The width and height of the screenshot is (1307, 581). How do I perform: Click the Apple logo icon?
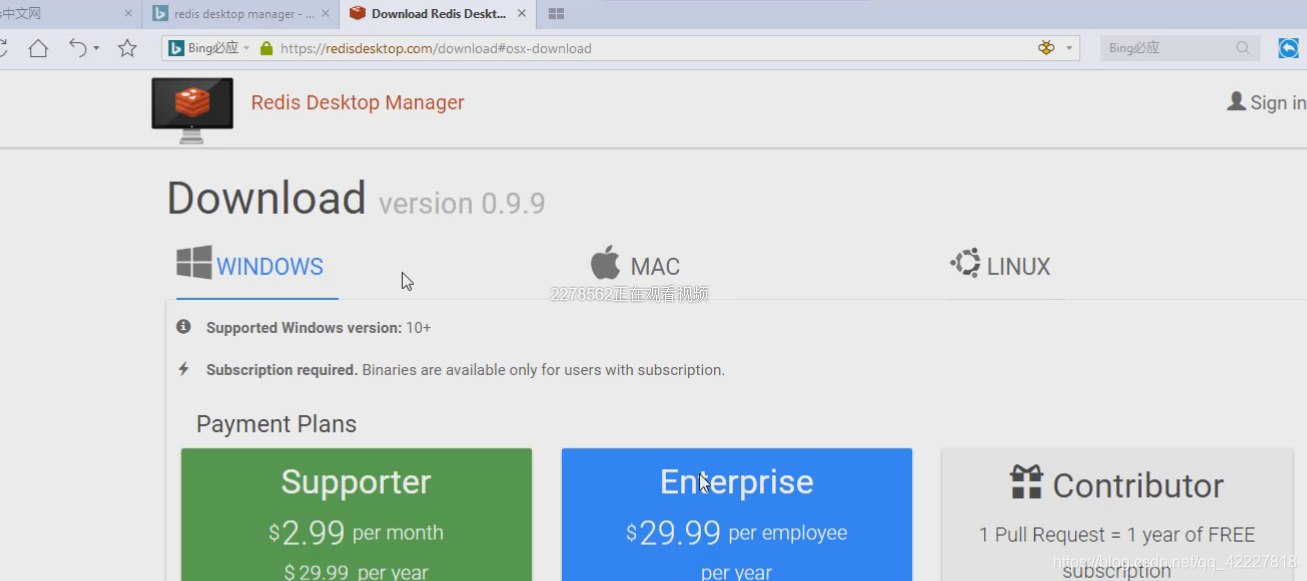[605, 263]
